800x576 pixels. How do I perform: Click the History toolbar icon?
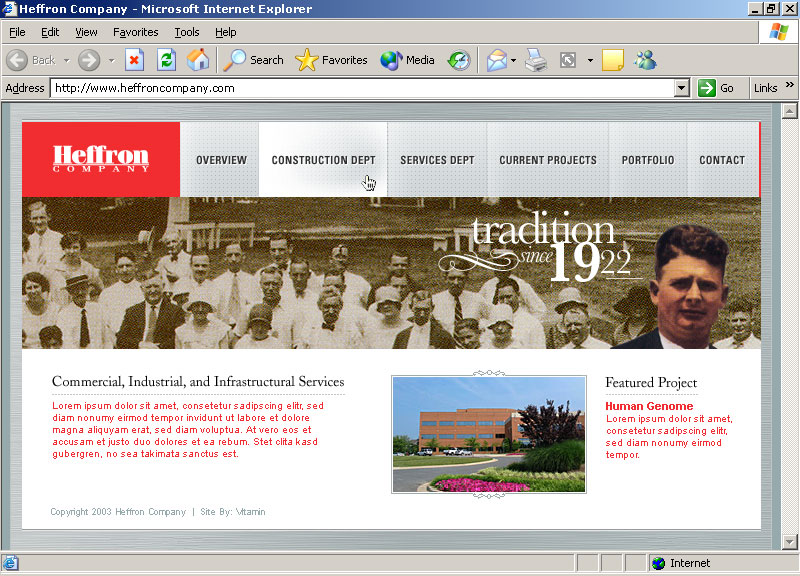point(458,60)
